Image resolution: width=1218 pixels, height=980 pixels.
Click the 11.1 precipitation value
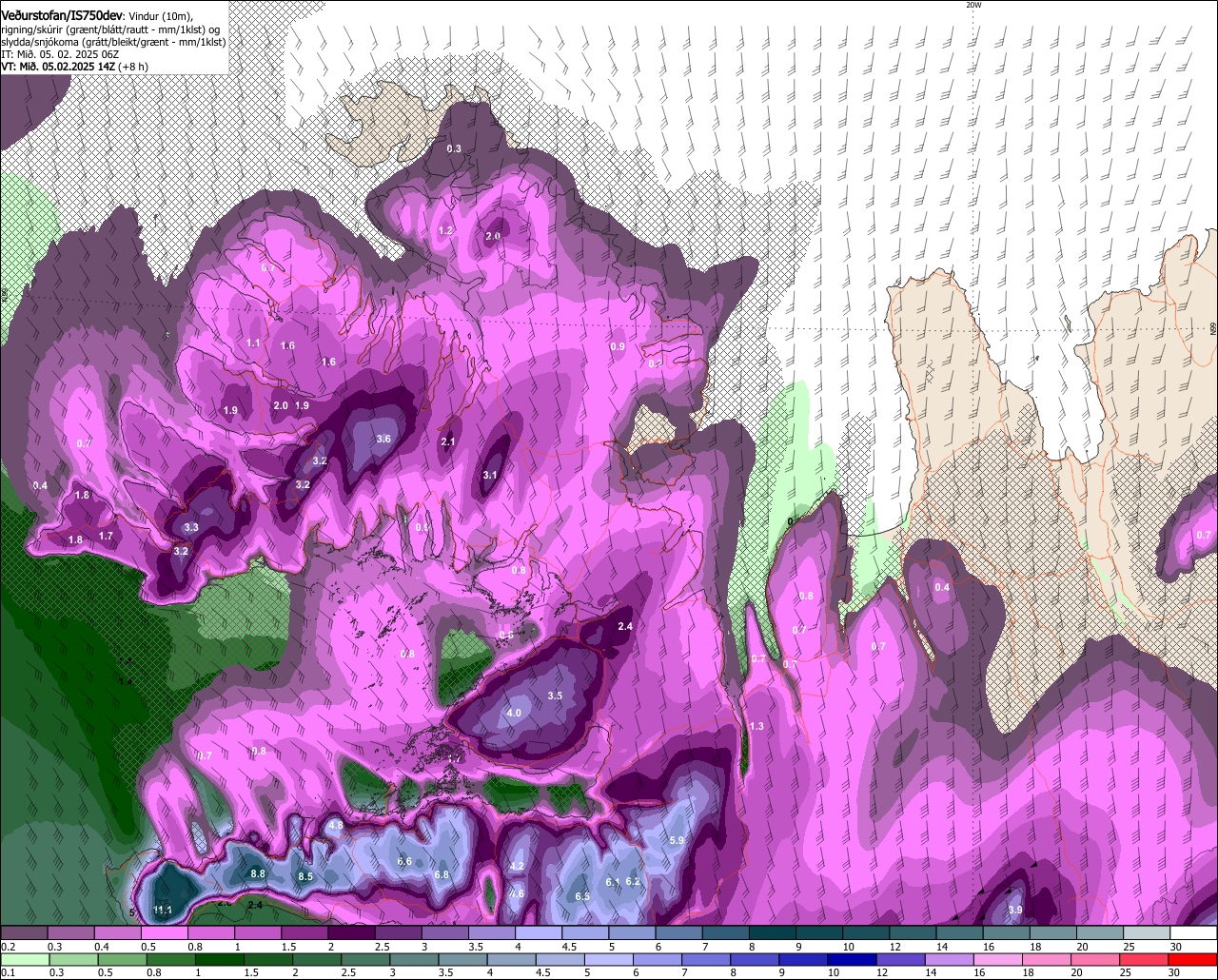163,911
